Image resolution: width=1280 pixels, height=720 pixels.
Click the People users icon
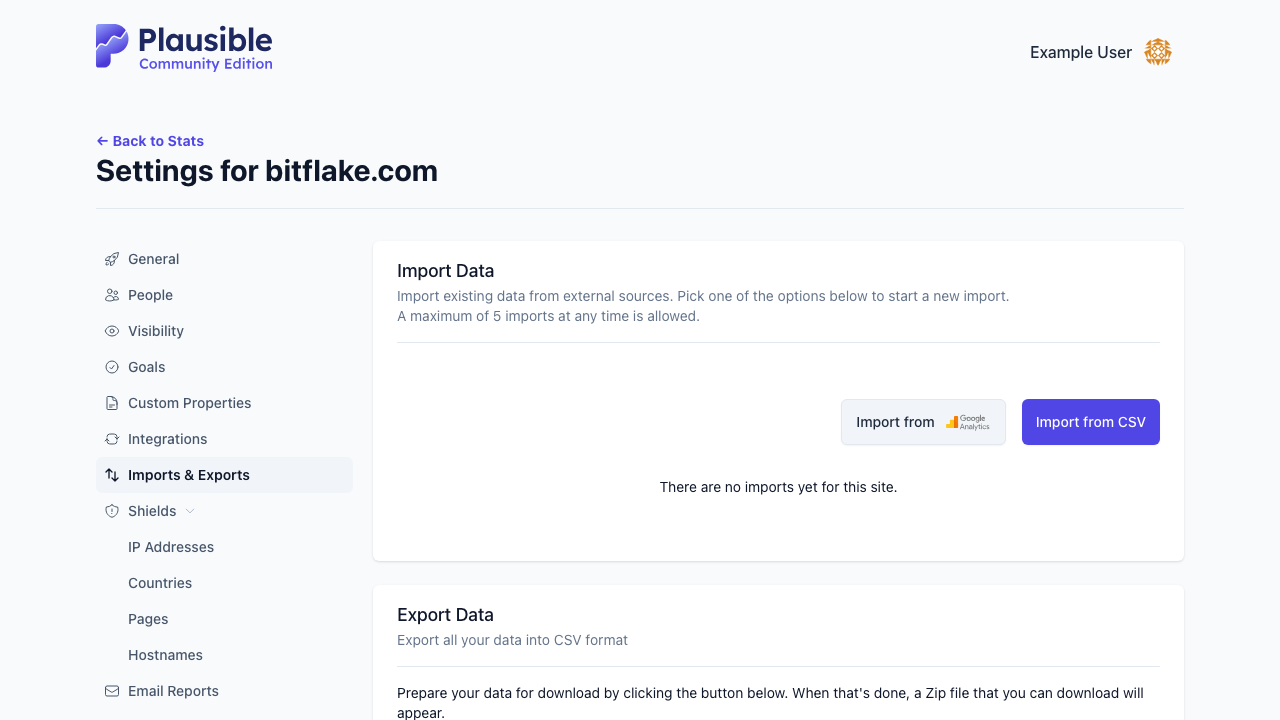tap(112, 295)
